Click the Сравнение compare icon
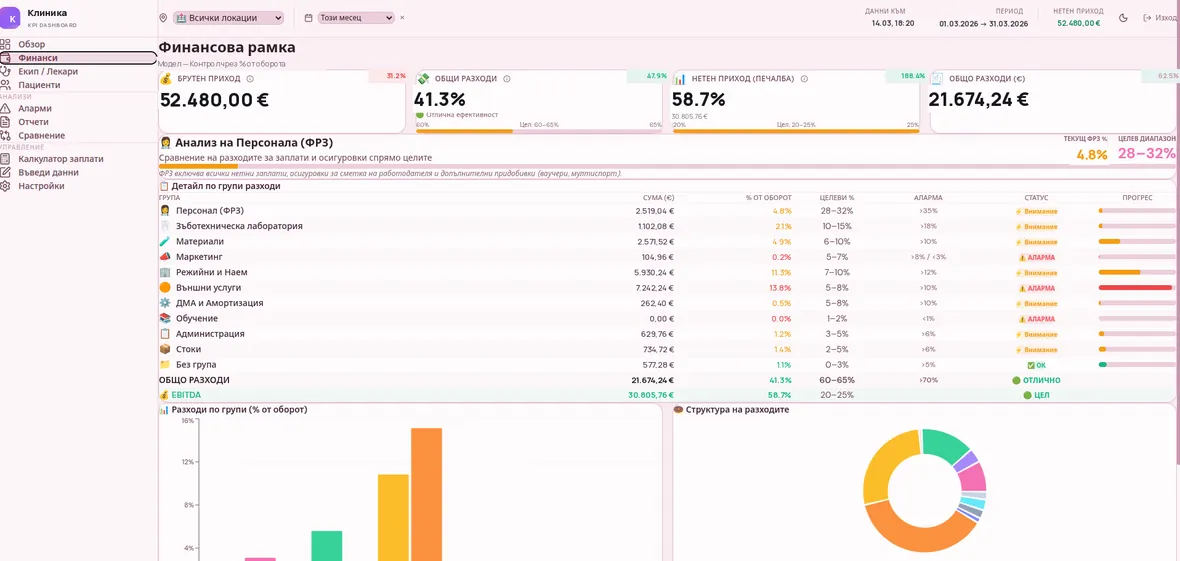 (x=5, y=136)
